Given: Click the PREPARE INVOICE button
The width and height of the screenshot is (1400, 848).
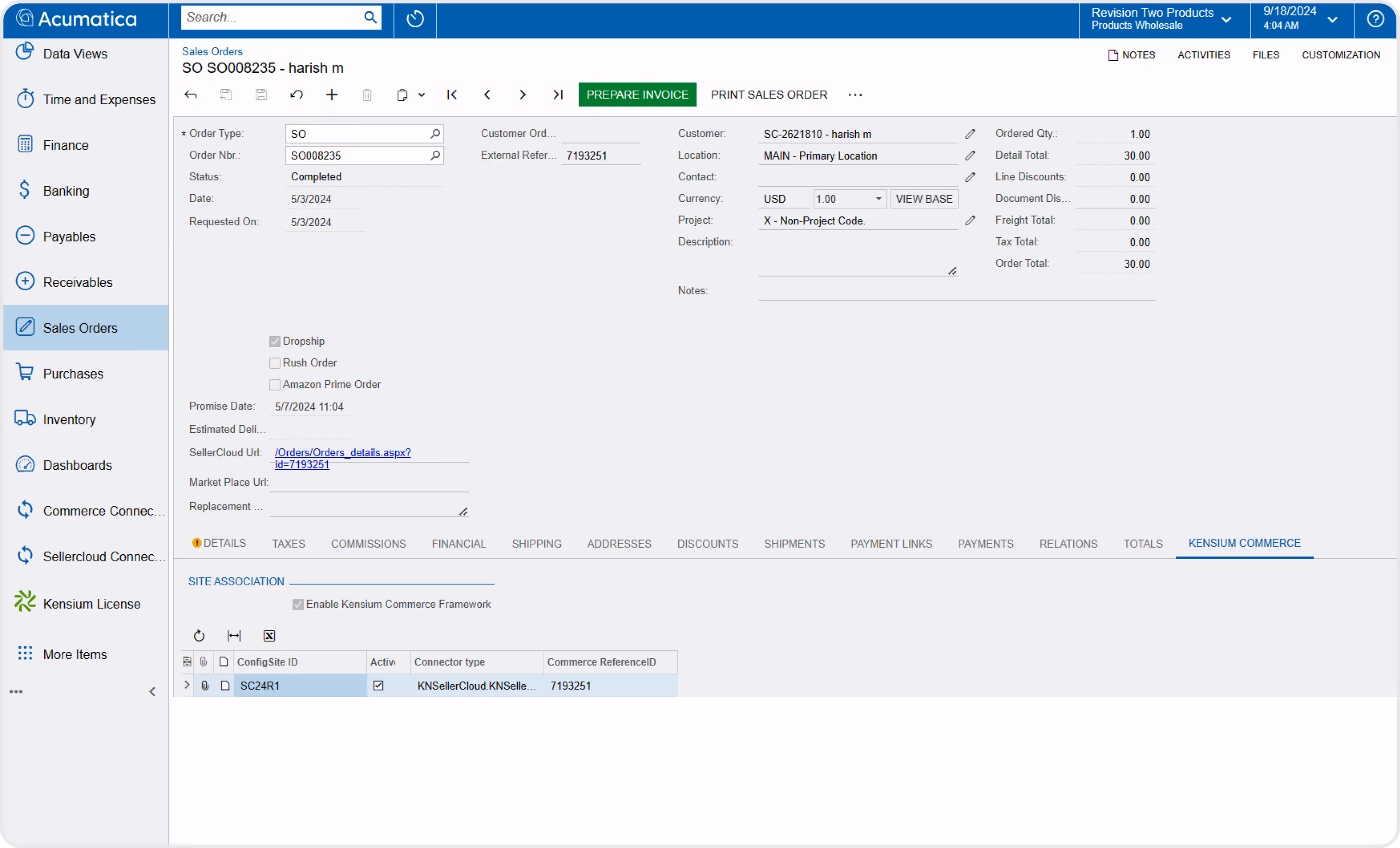Looking at the screenshot, I should point(637,95).
